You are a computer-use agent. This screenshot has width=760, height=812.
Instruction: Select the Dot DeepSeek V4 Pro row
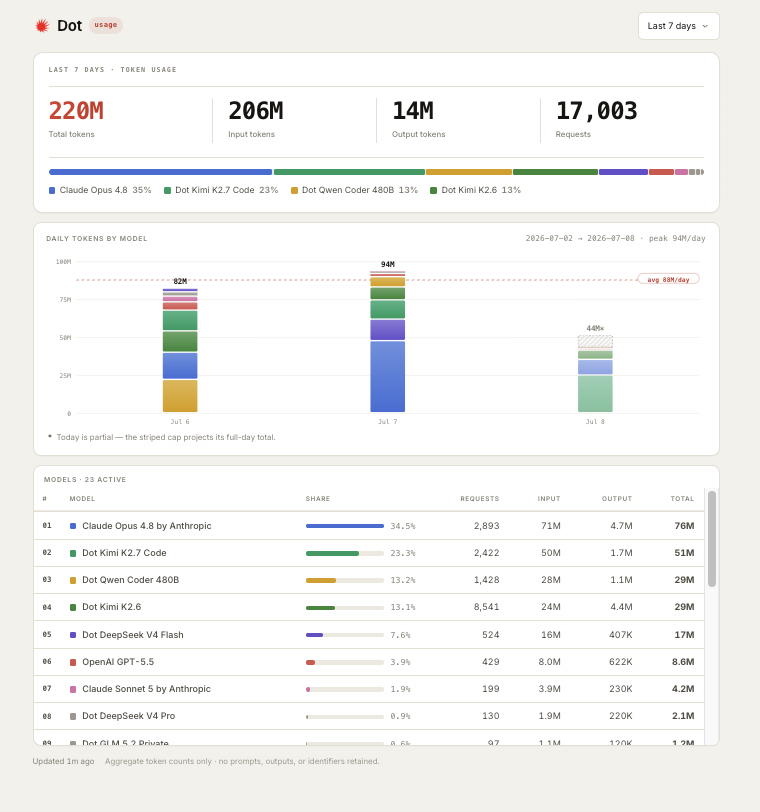369,716
